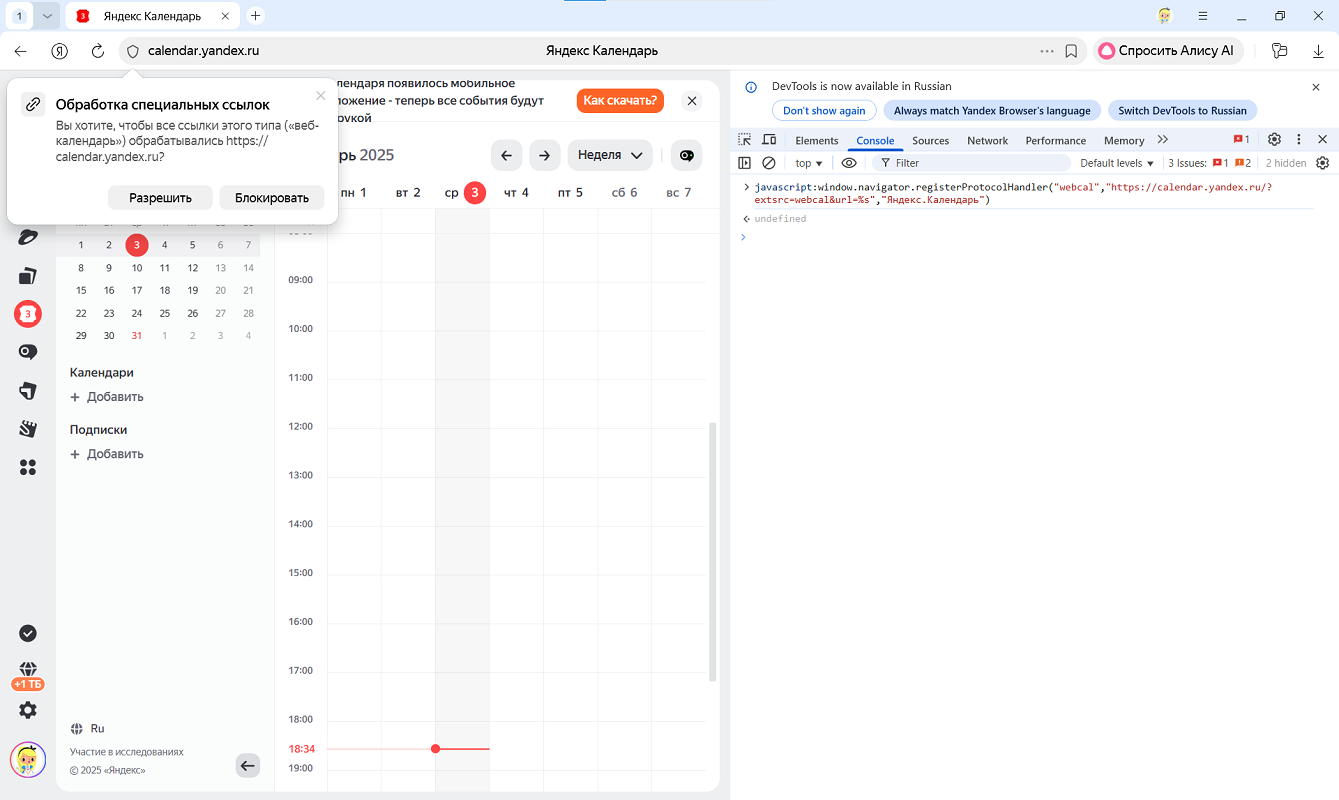Open the Yandex Messenger chat bubble sidebar icon

point(28,352)
